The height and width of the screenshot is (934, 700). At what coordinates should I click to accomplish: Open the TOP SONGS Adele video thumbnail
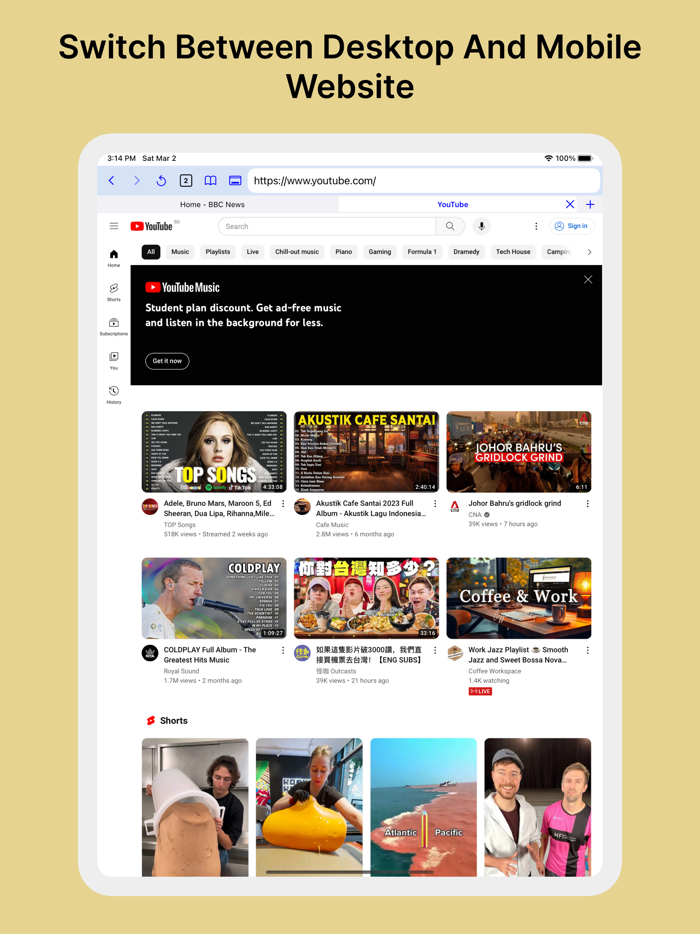214,452
